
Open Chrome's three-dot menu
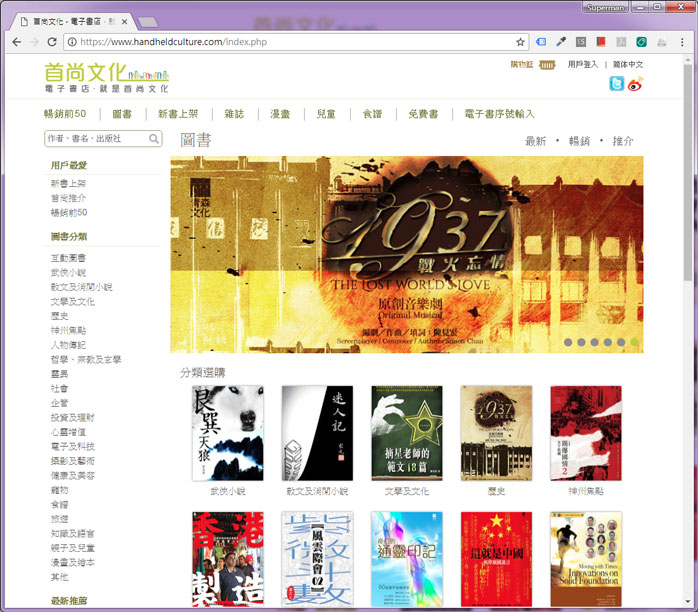[x=682, y=42]
